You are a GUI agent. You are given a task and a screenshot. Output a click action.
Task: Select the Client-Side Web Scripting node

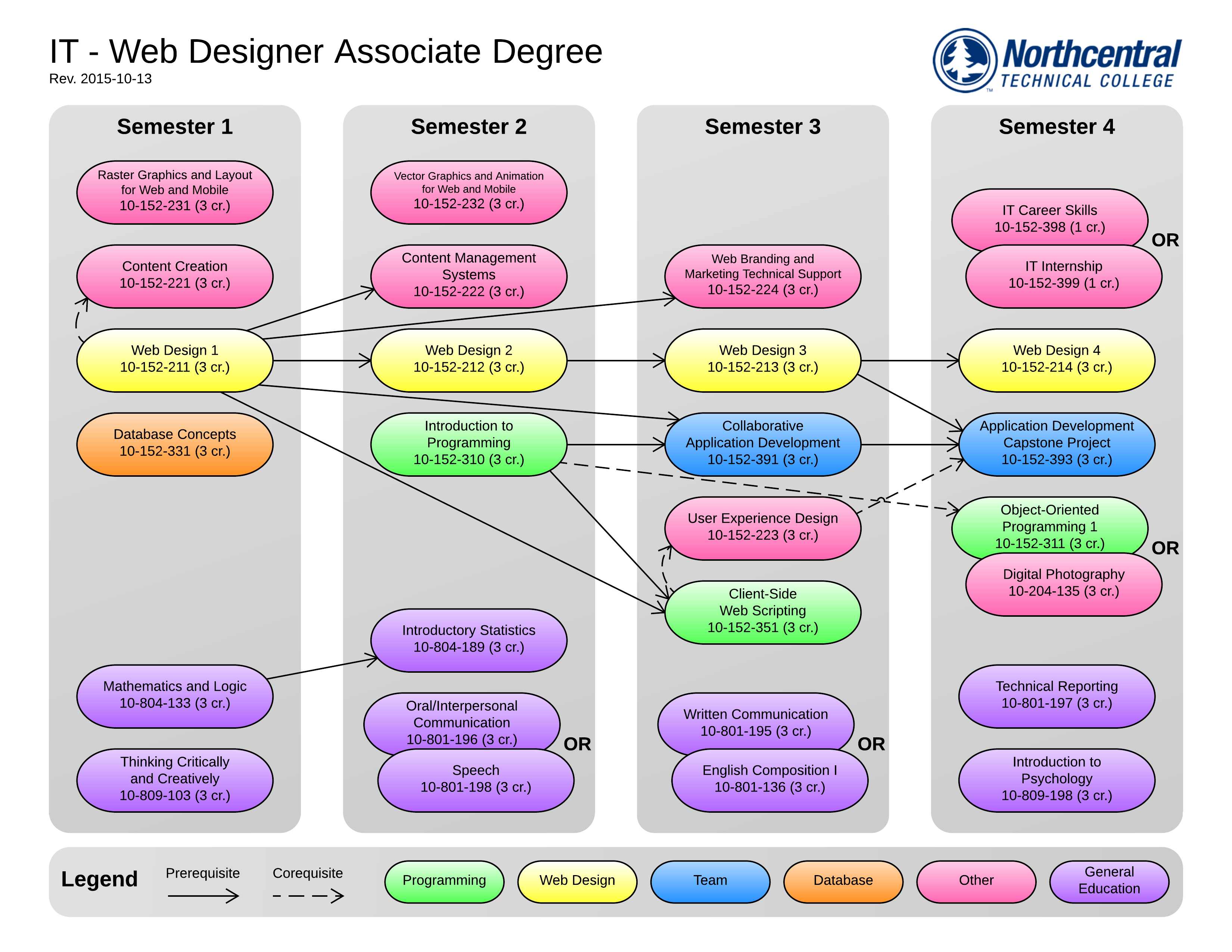[762, 612]
